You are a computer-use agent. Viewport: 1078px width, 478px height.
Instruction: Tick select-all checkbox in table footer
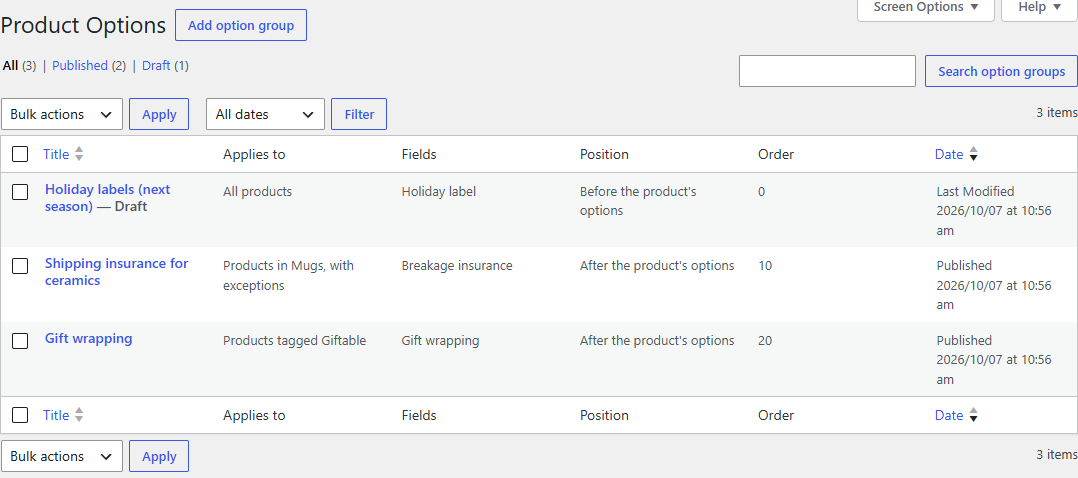click(21, 415)
